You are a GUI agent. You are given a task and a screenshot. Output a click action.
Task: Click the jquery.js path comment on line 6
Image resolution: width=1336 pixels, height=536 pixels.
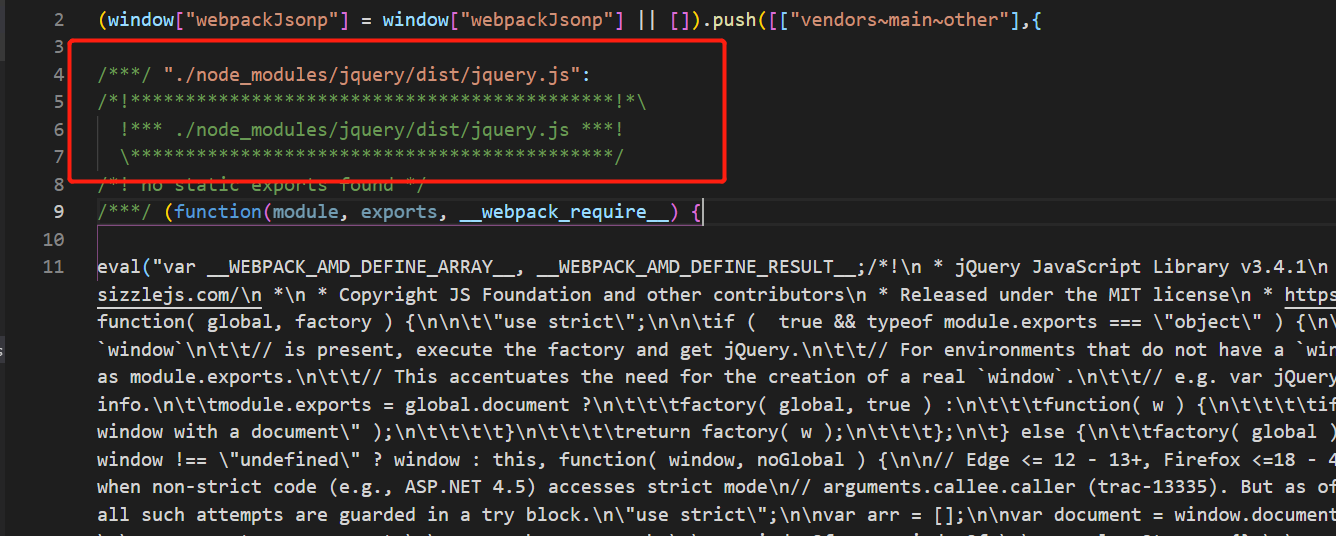click(372, 130)
